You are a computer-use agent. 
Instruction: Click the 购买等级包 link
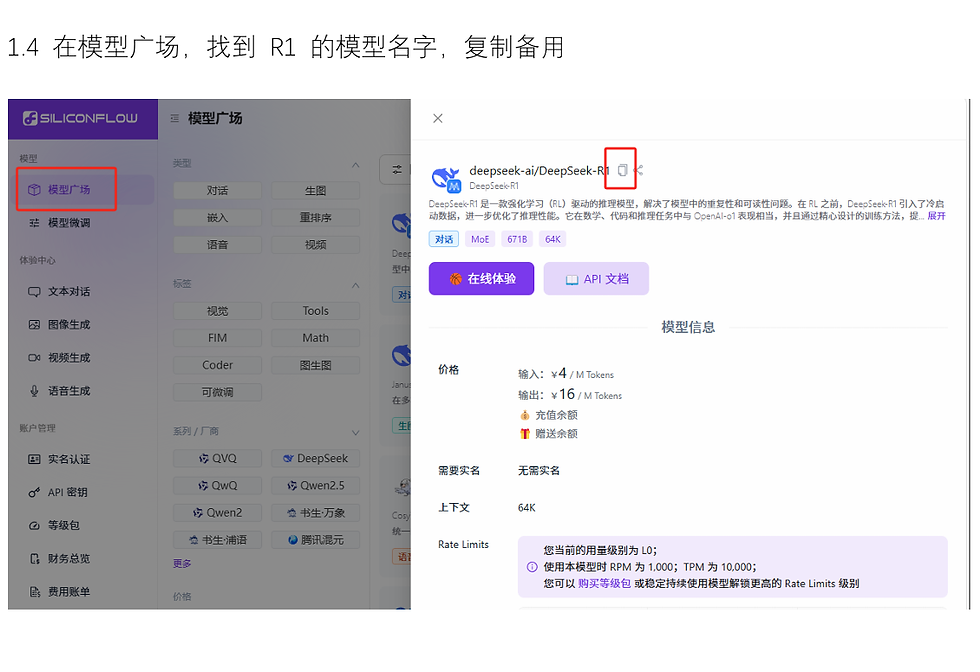604,583
